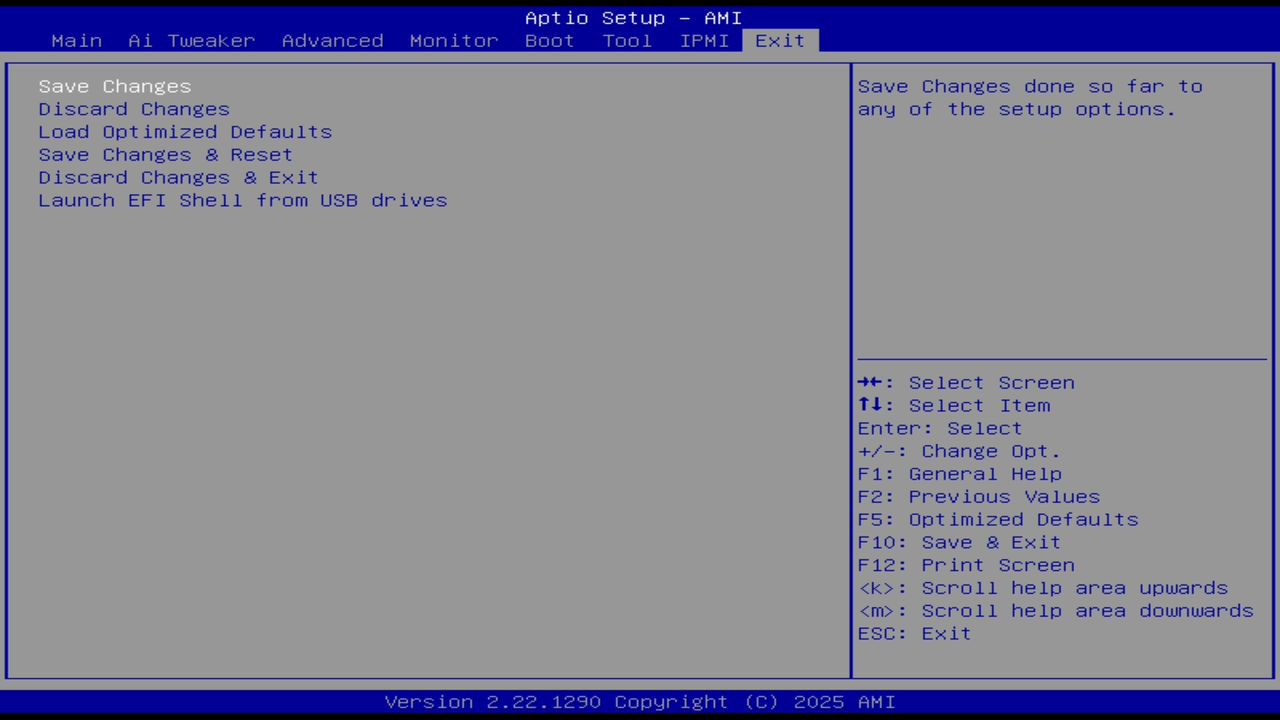Image resolution: width=1280 pixels, height=720 pixels.
Task: Launch EFI Shell from USB drives
Action: (242, 200)
